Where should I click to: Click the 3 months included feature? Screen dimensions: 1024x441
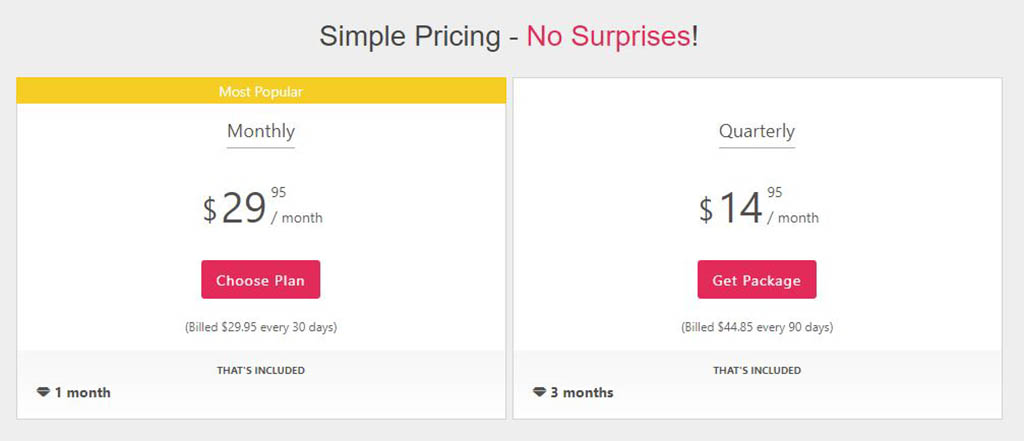[573, 393]
